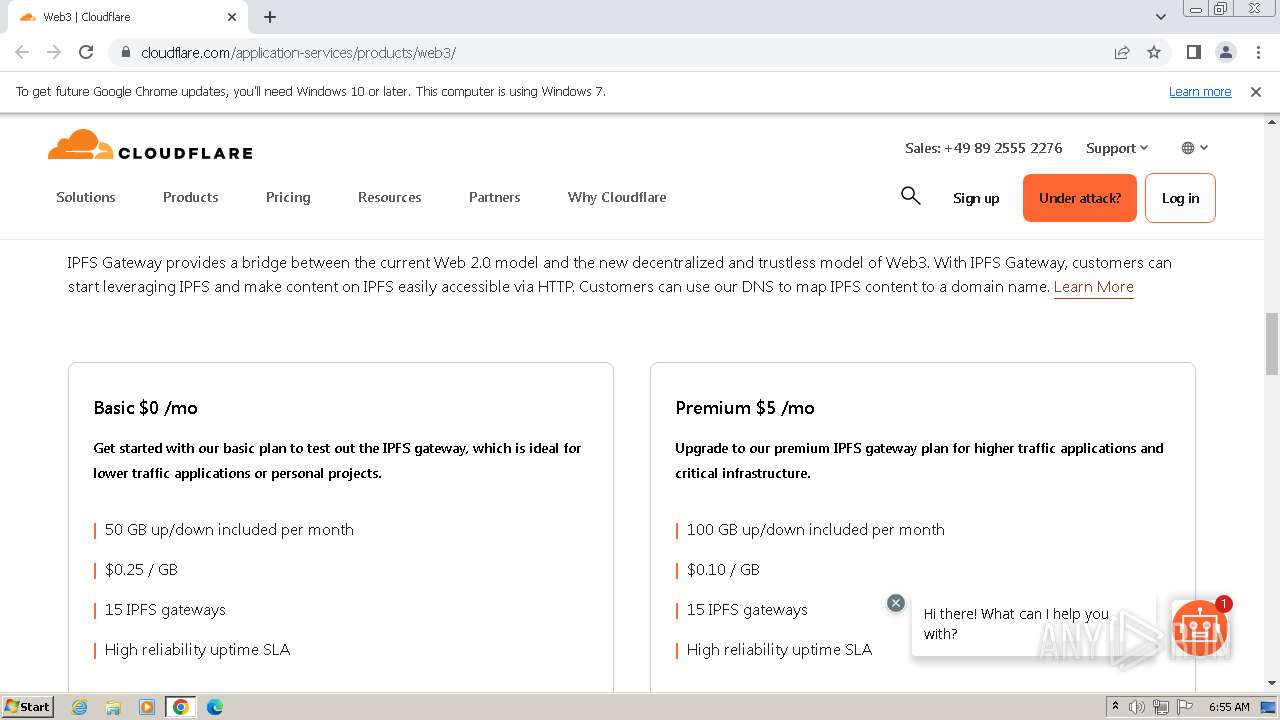
Task: Open the Products menu
Action: click(x=191, y=197)
